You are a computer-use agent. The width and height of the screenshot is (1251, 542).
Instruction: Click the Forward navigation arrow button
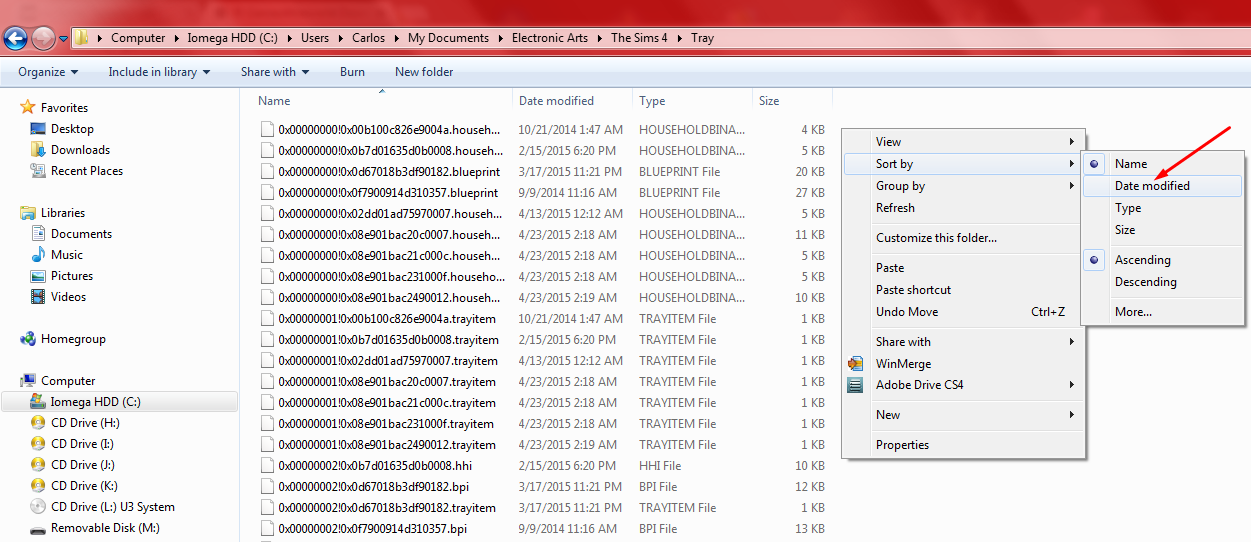click(x=43, y=39)
